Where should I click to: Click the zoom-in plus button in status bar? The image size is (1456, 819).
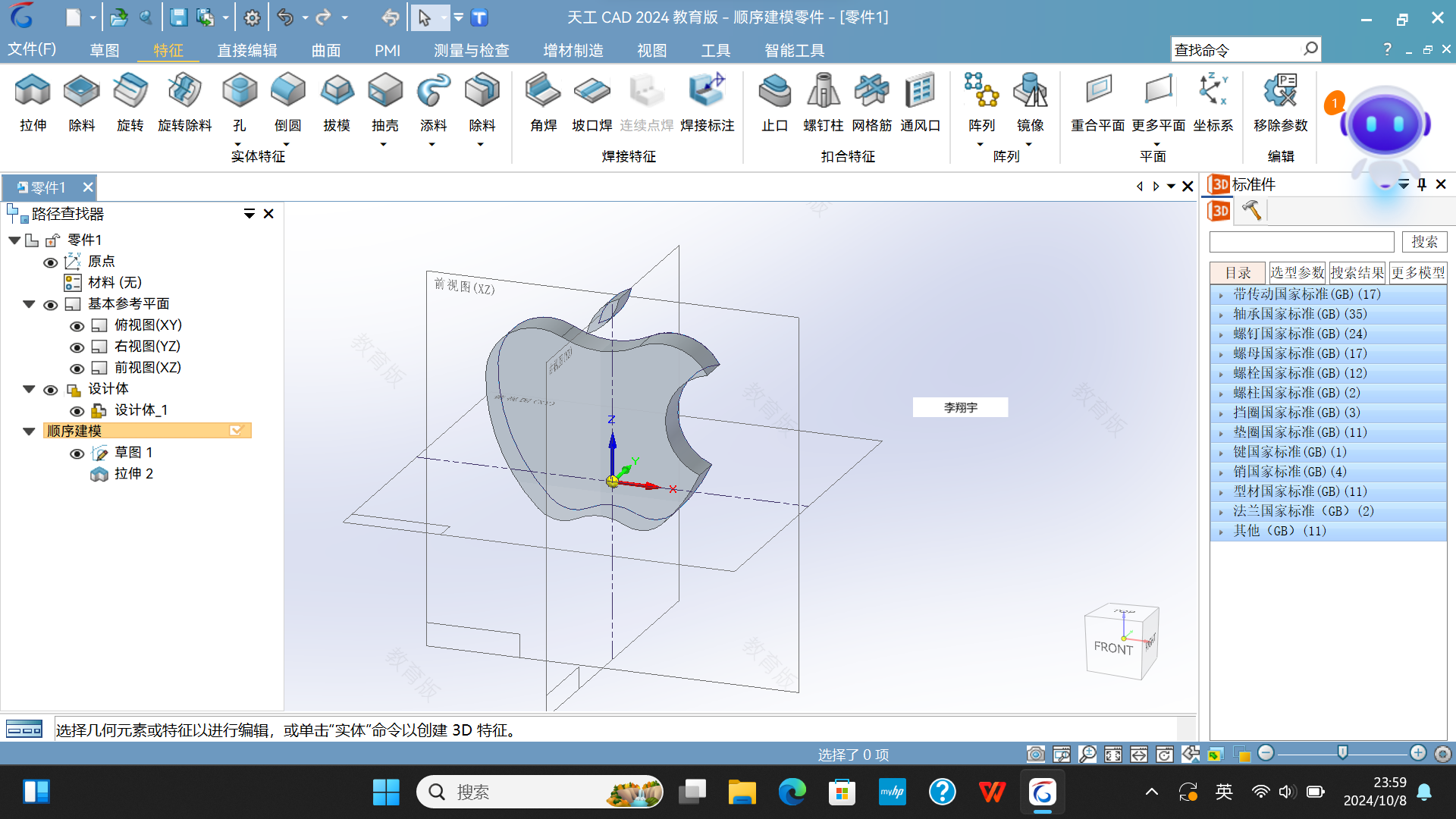point(1417,753)
